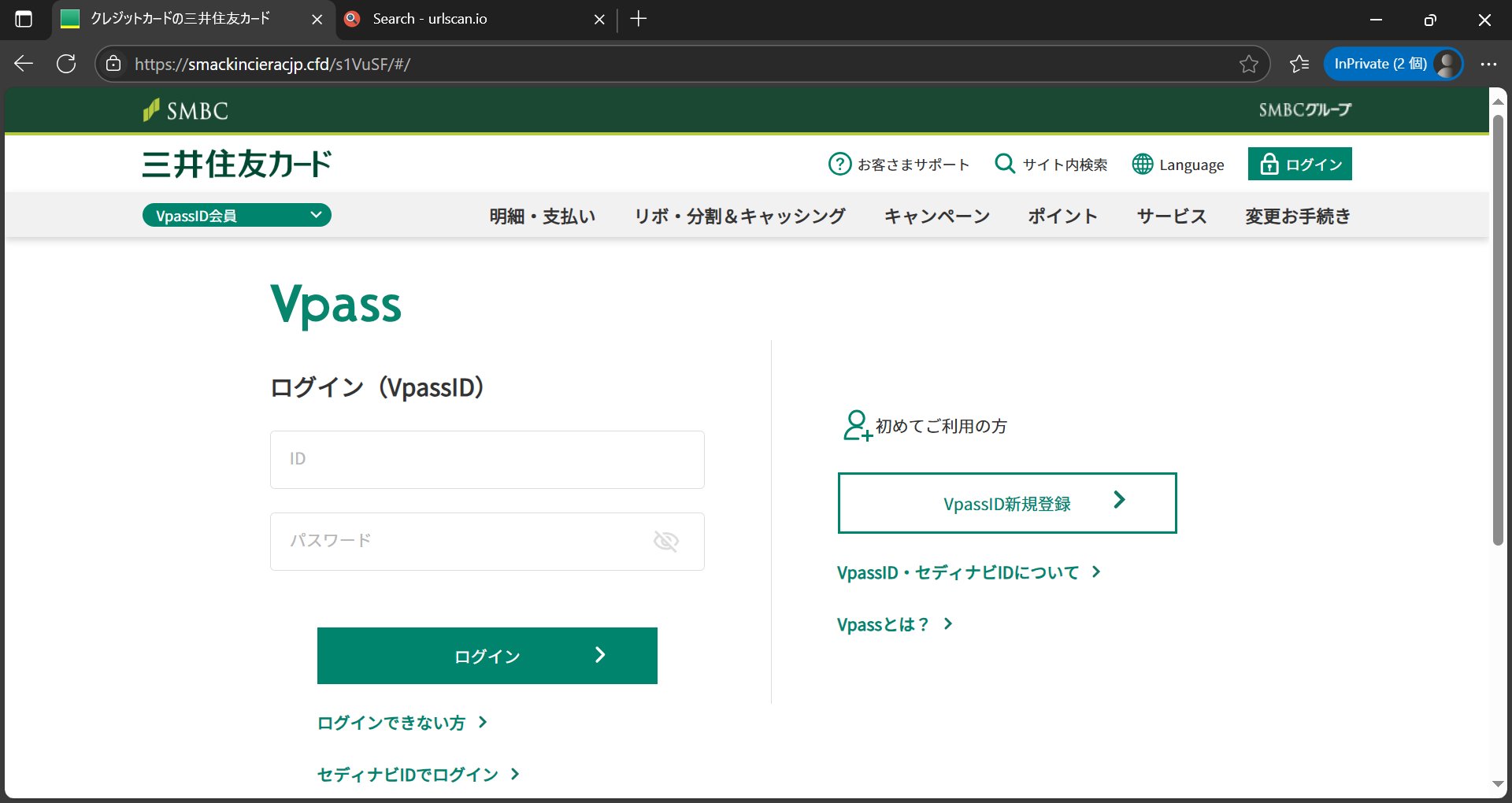1512x803 pixels.
Task: Open the ポイント menu
Action: click(1062, 216)
